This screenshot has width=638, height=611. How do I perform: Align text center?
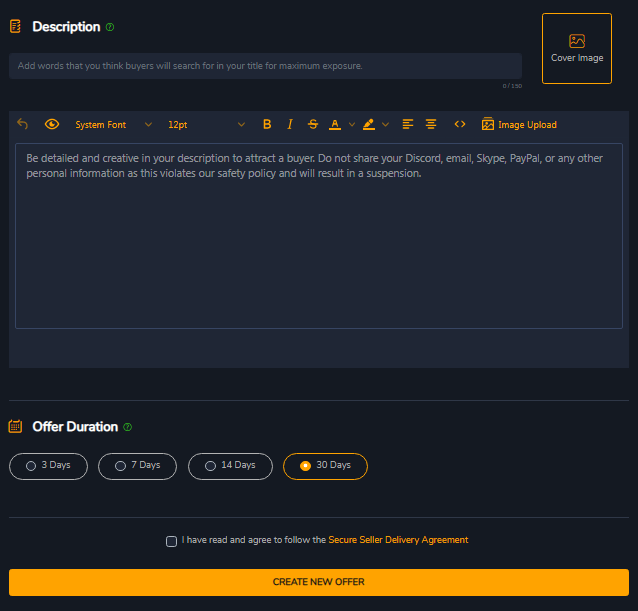tap(431, 124)
